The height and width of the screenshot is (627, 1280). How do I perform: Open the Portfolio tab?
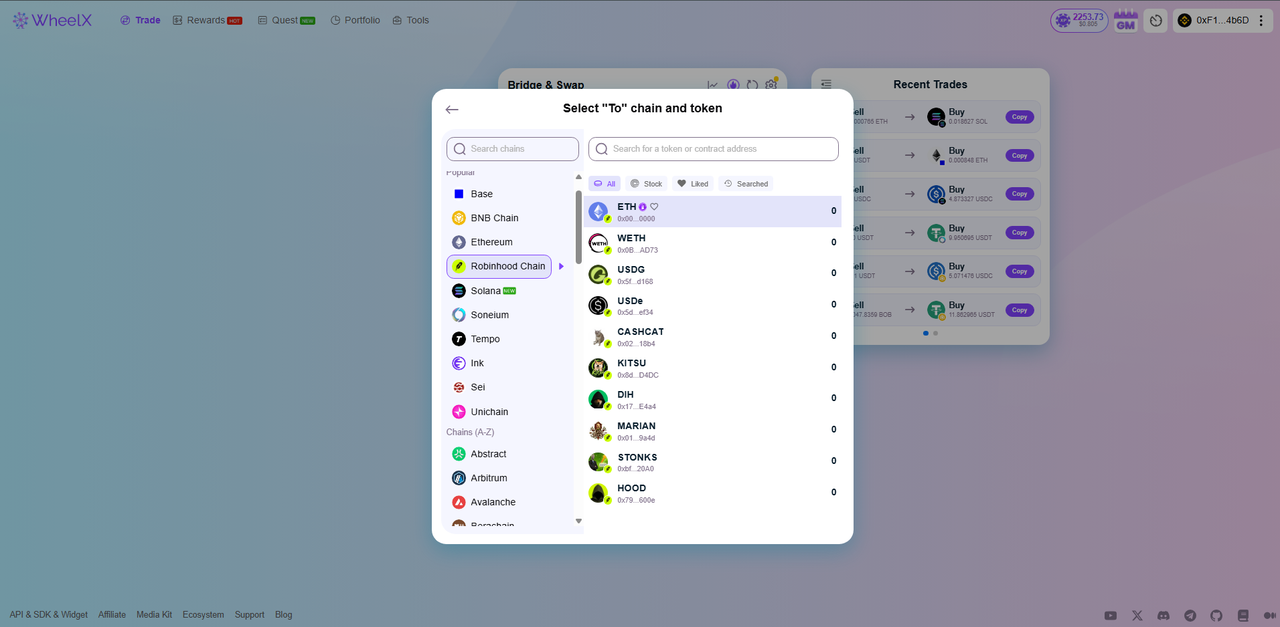tap(355, 20)
